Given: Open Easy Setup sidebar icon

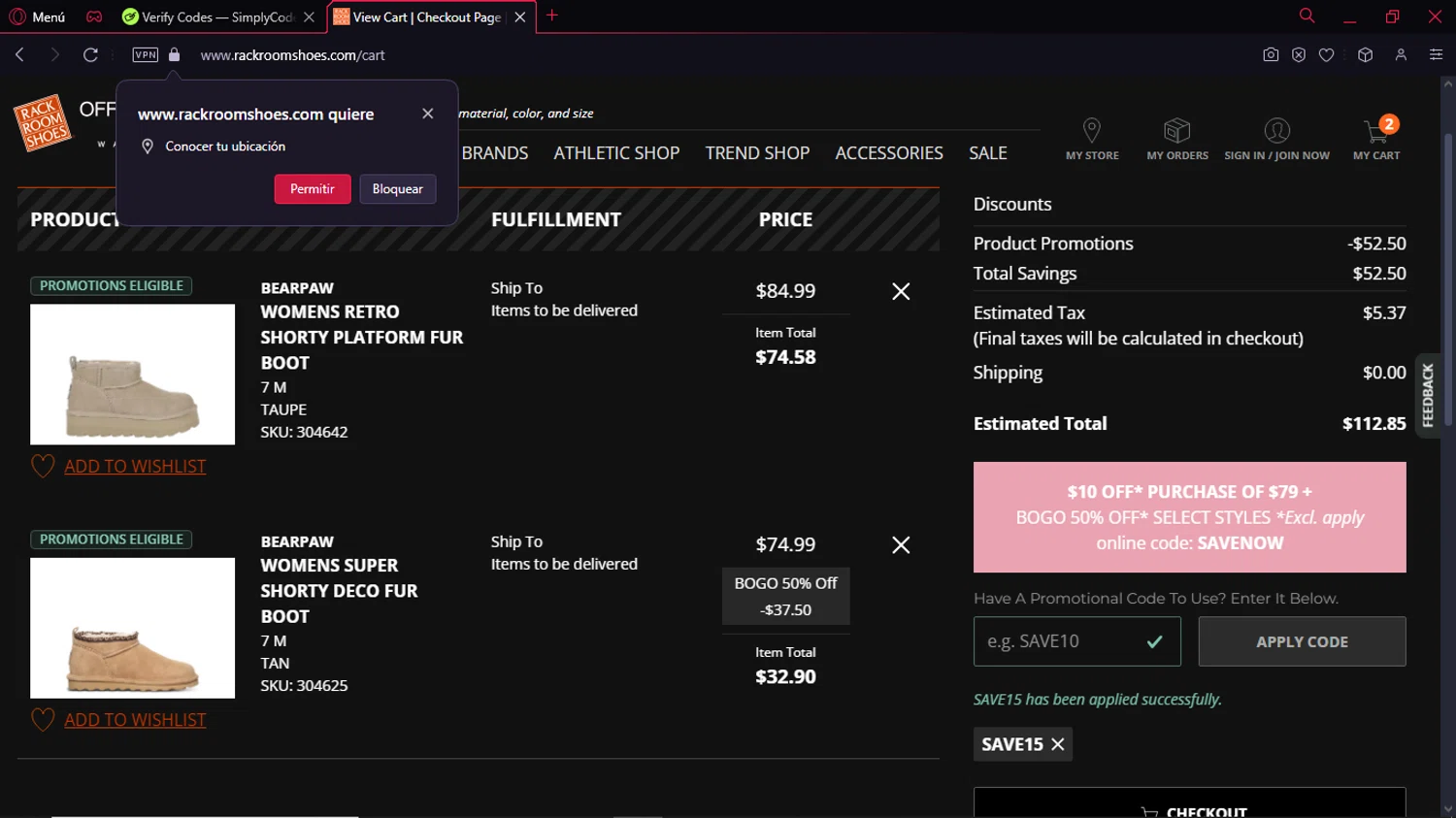Looking at the screenshot, I should click(1436, 55).
